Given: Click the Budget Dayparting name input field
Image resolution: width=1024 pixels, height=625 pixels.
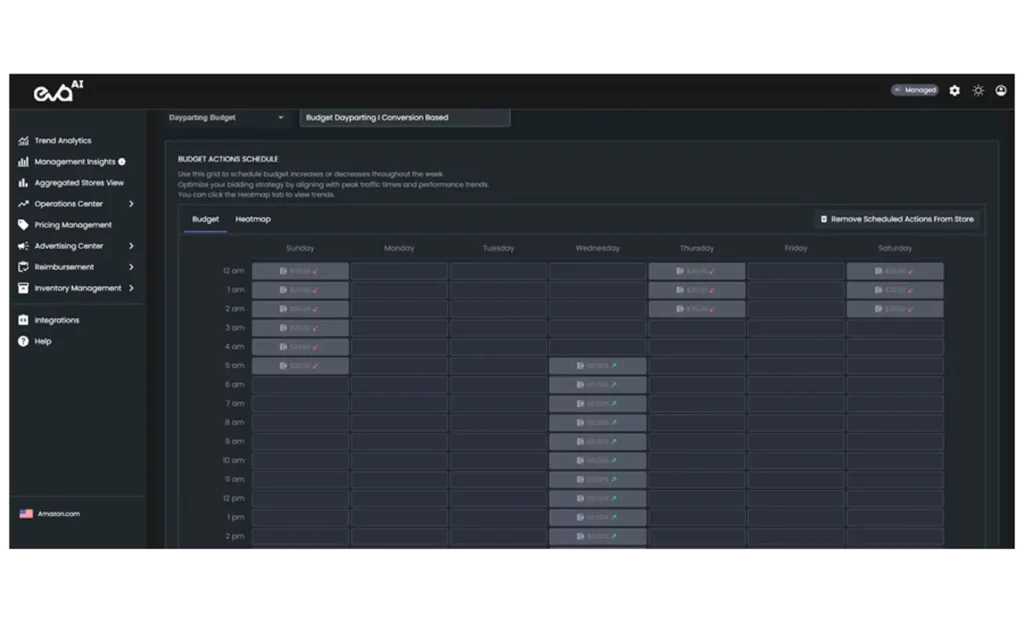Looking at the screenshot, I should coord(405,118).
